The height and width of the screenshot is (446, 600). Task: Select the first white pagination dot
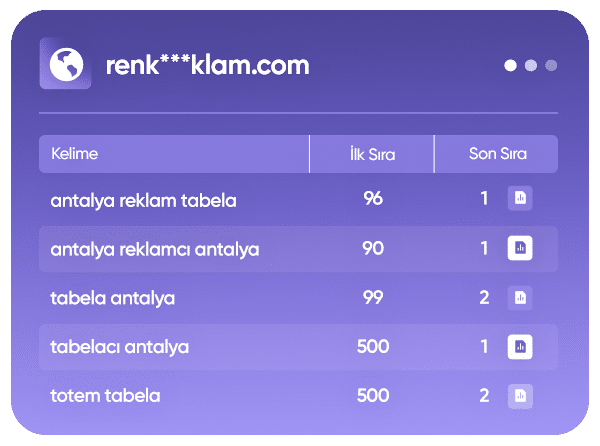coord(511,66)
